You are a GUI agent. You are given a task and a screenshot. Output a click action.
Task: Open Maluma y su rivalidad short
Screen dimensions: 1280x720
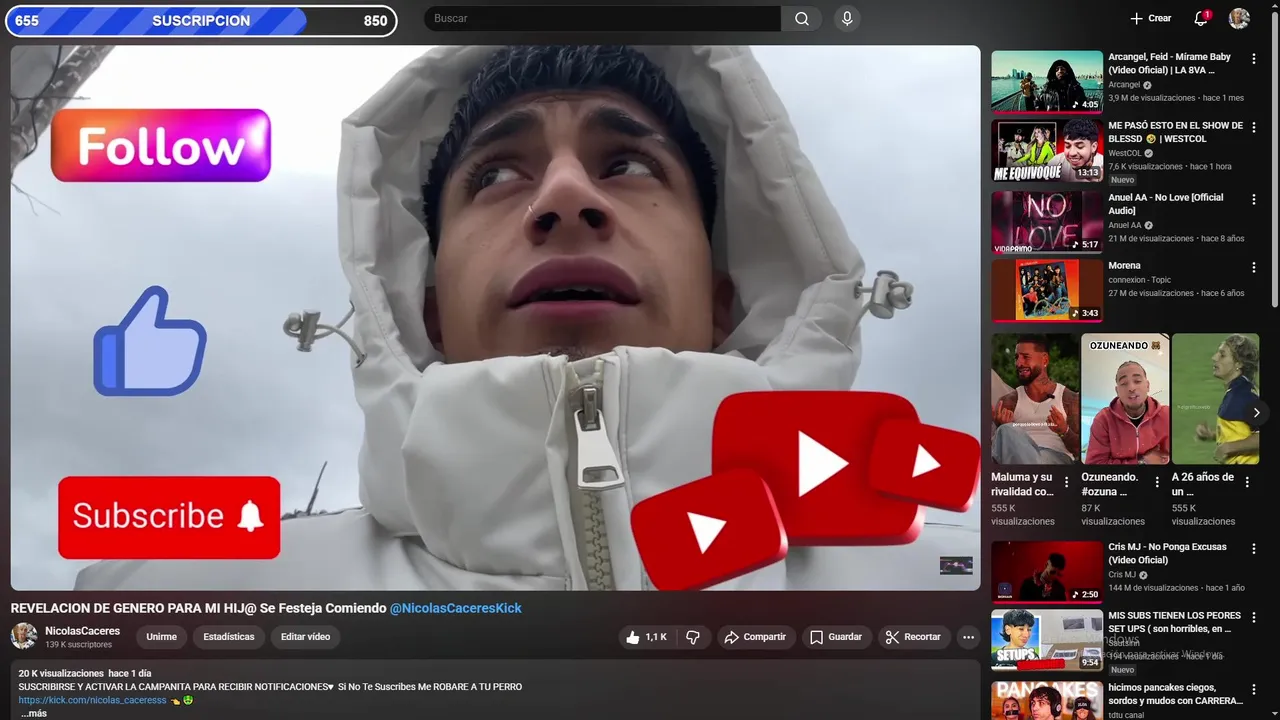coord(1035,399)
